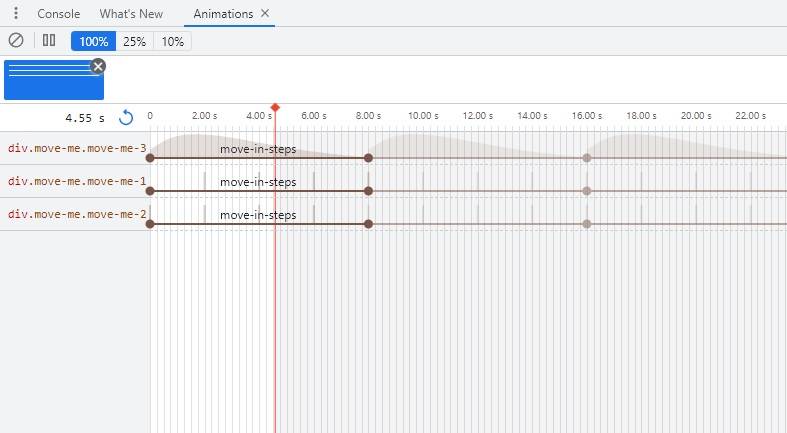Remove the animation group preview thumbnail
Viewport: 787px width, 433px height.
pos(98,66)
